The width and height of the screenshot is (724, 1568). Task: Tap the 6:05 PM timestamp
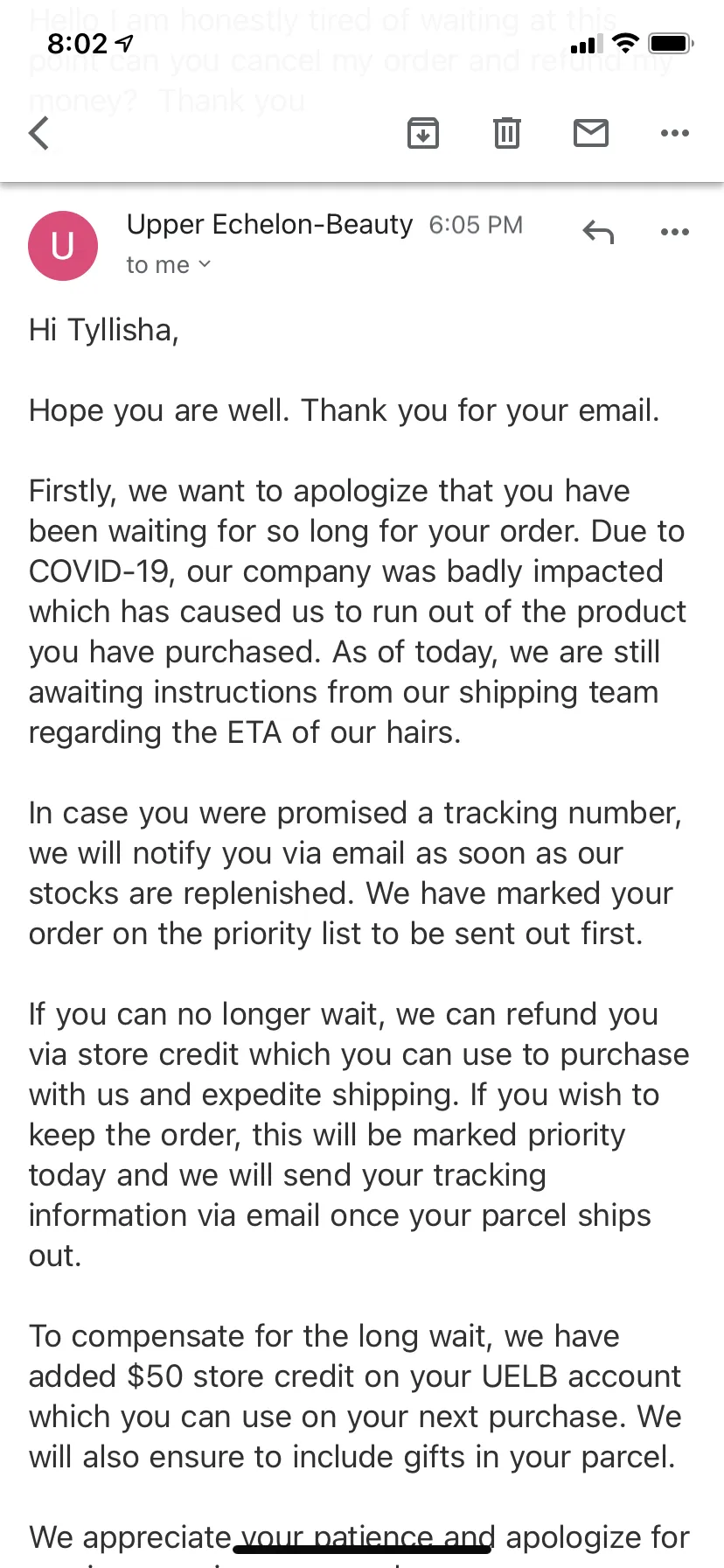(476, 225)
